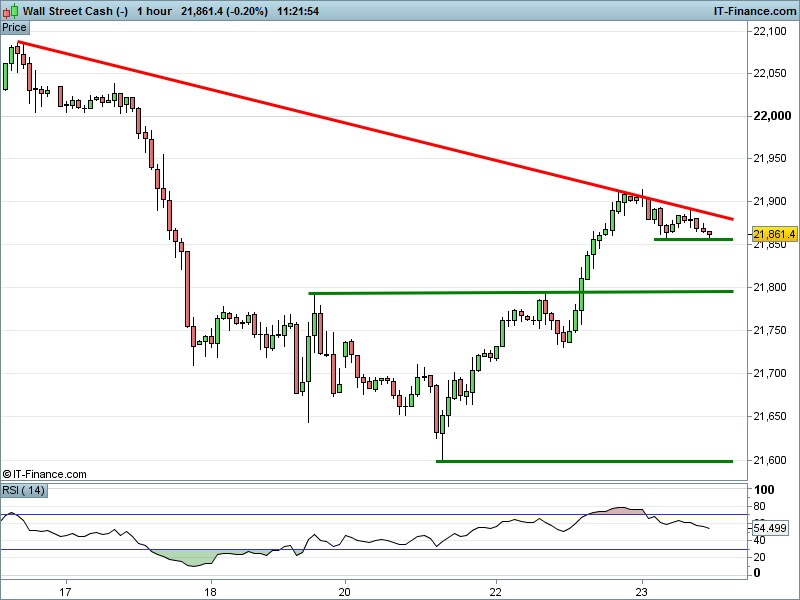Click the 'RSI ( 14)' indicator label

coord(23,490)
